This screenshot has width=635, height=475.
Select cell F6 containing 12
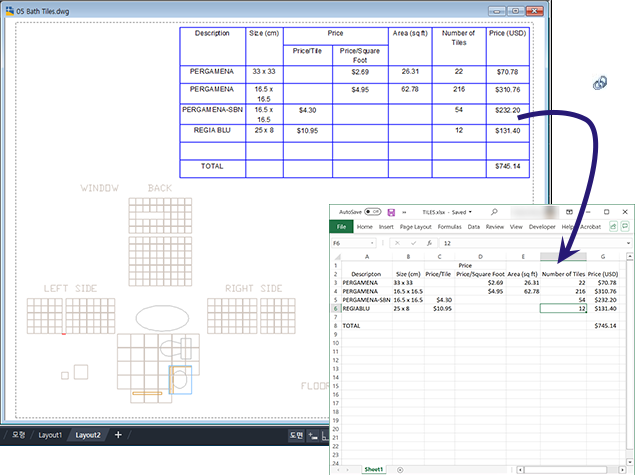[563, 309]
